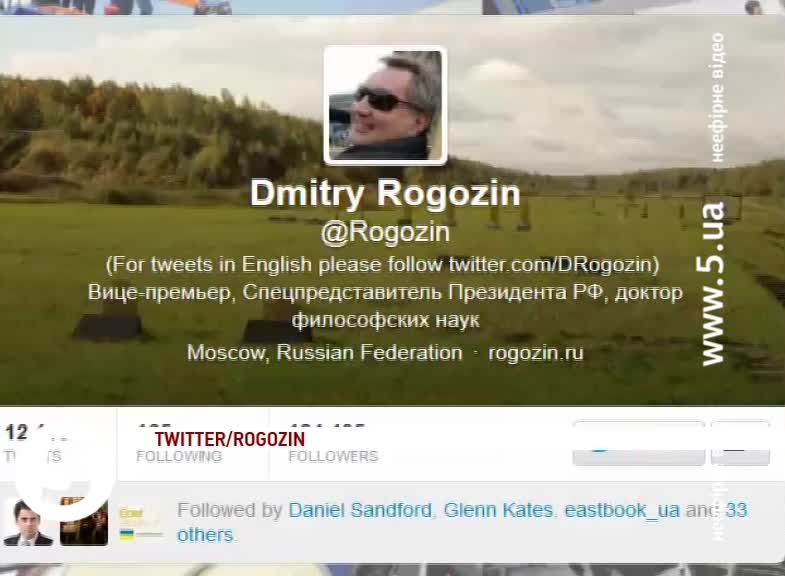Click the eastbook_ua follower avatar with flag

pyautogui.click(x=140, y=522)
